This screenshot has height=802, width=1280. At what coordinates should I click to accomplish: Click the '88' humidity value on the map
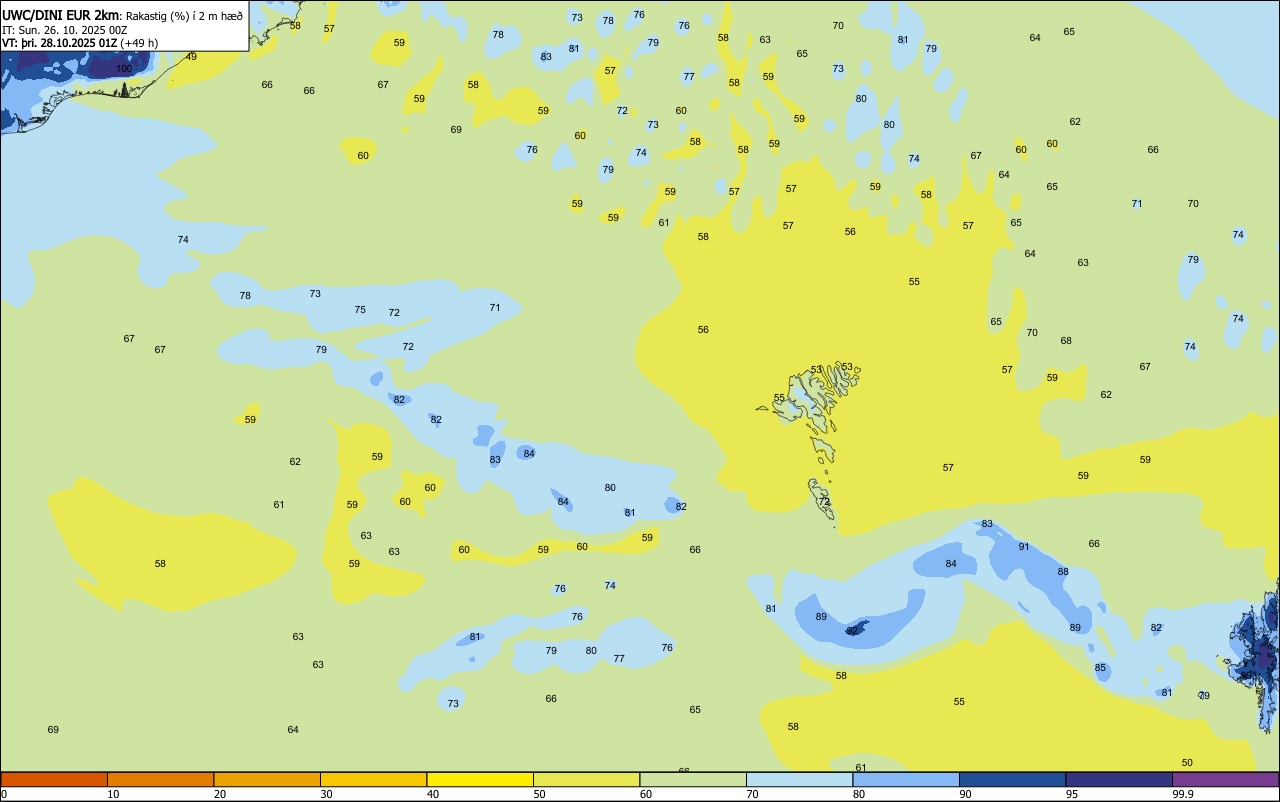point(1063,572)
